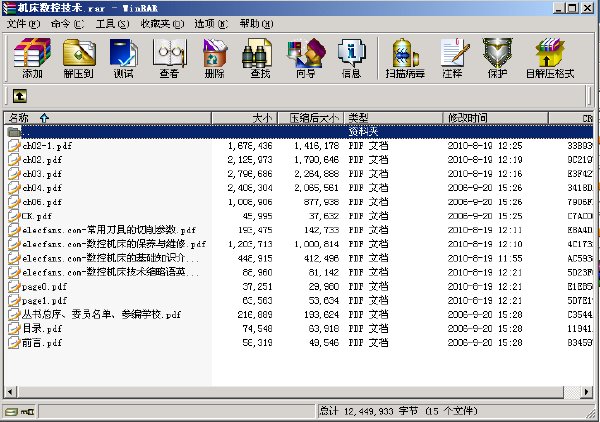Image resolution: width=600 pixels, height=422 pixels.
Task: Sort by the 大小 (Size) column header
Action: [244, 118]
